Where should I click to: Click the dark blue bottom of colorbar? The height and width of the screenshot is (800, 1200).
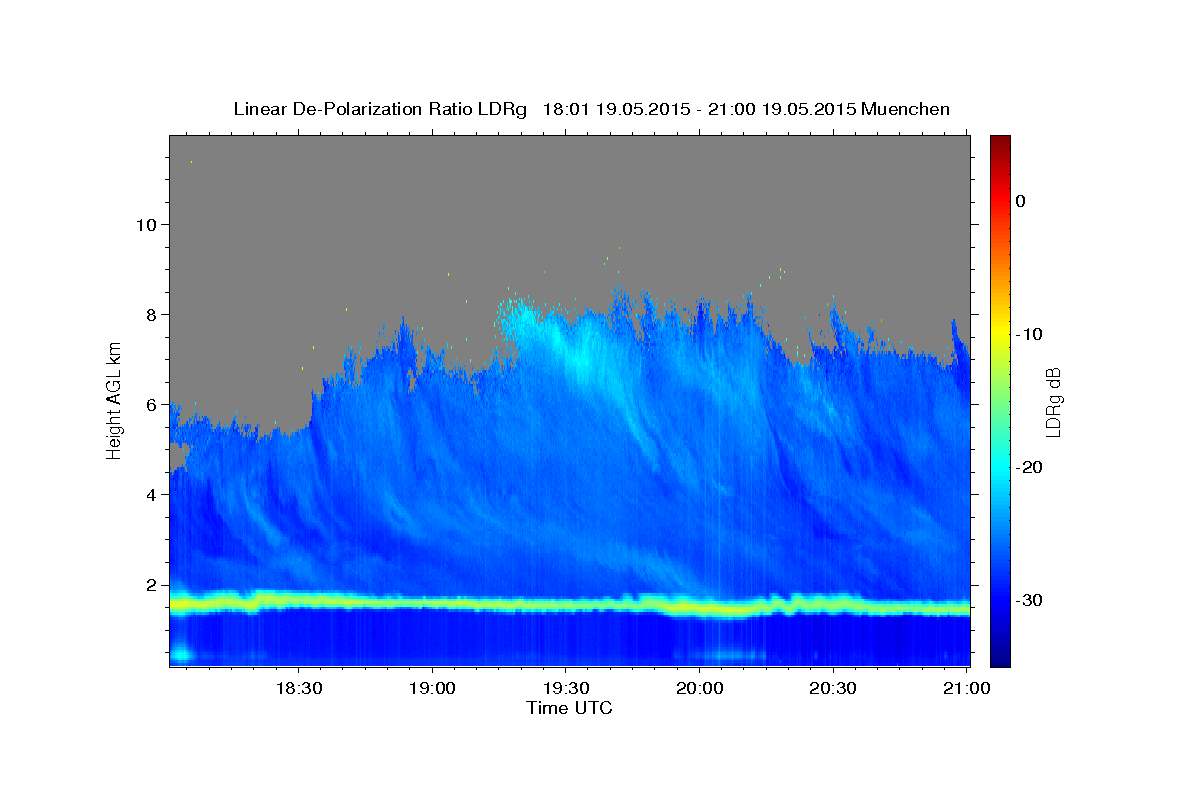(x=1000, y=655)
